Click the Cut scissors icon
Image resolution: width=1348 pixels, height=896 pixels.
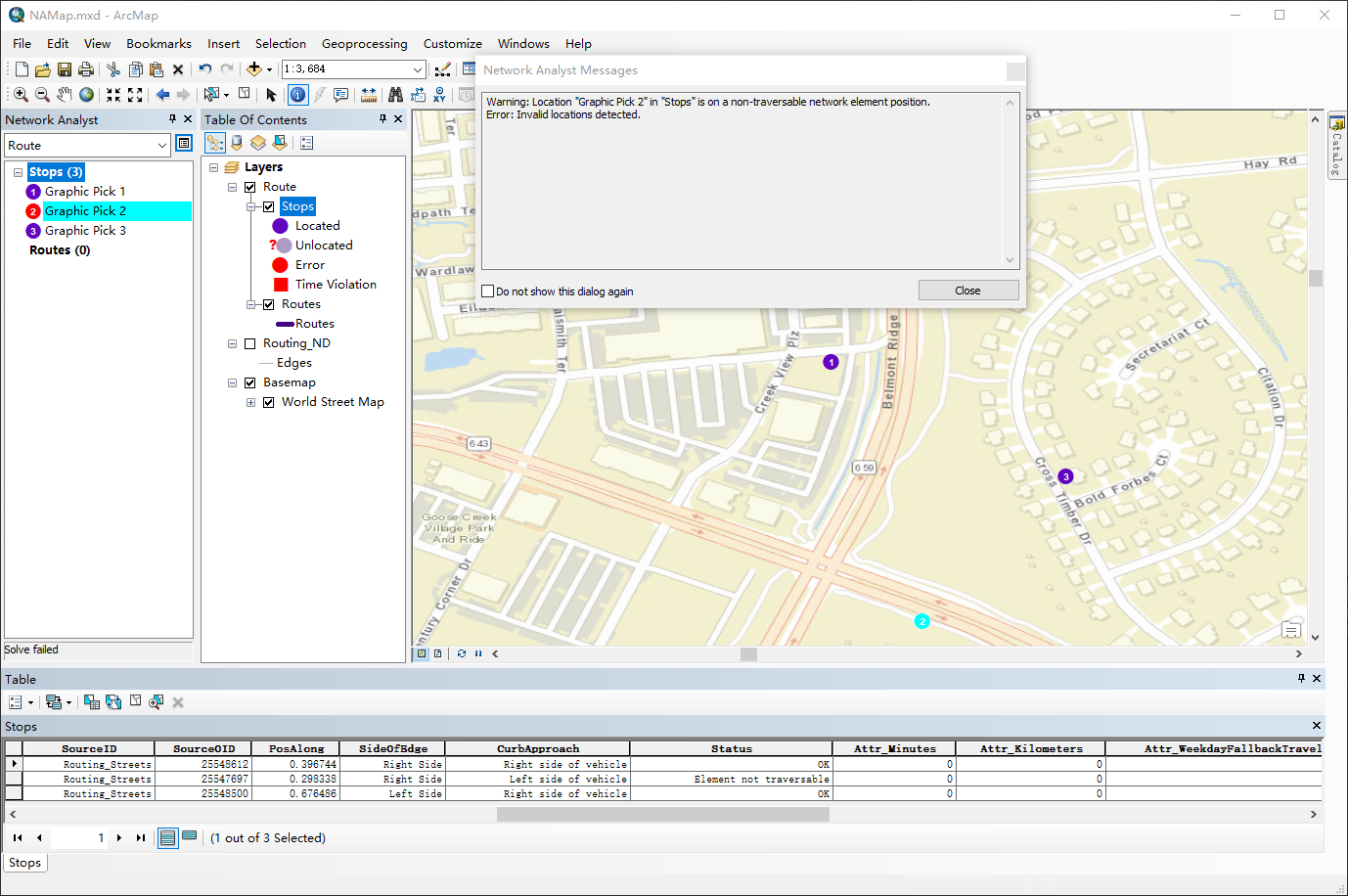(x=113, y=69)
